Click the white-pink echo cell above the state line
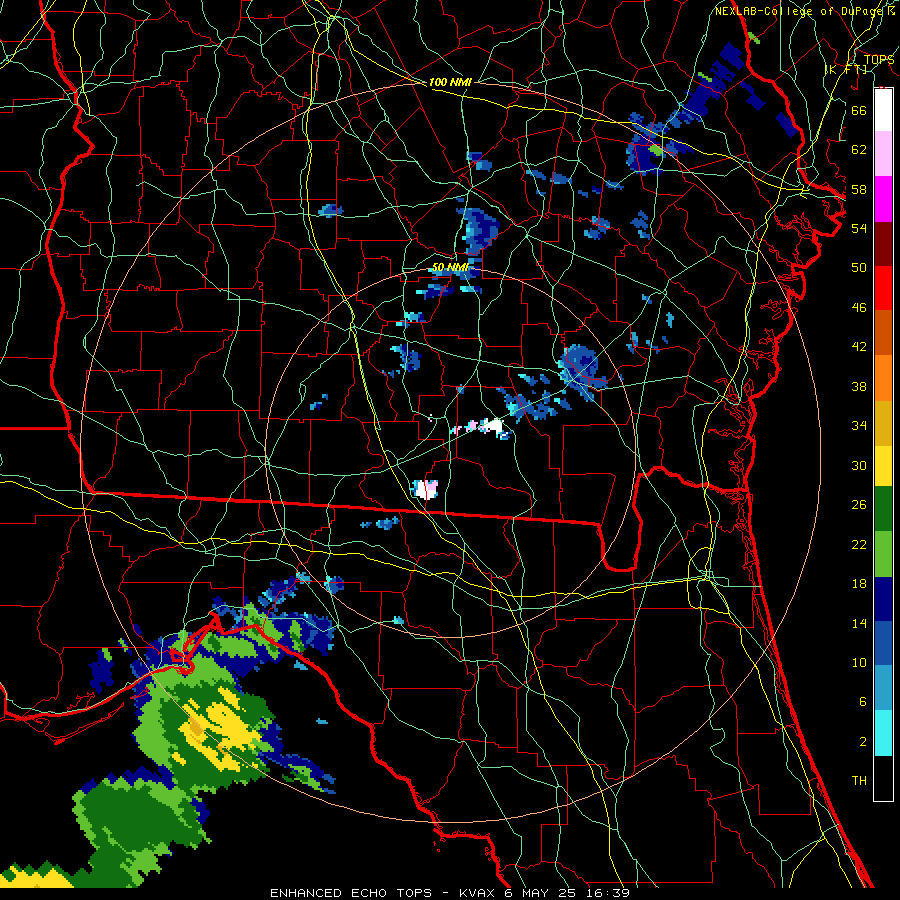The width and height of the screenshot is (900, 900). tap(425, 489)
